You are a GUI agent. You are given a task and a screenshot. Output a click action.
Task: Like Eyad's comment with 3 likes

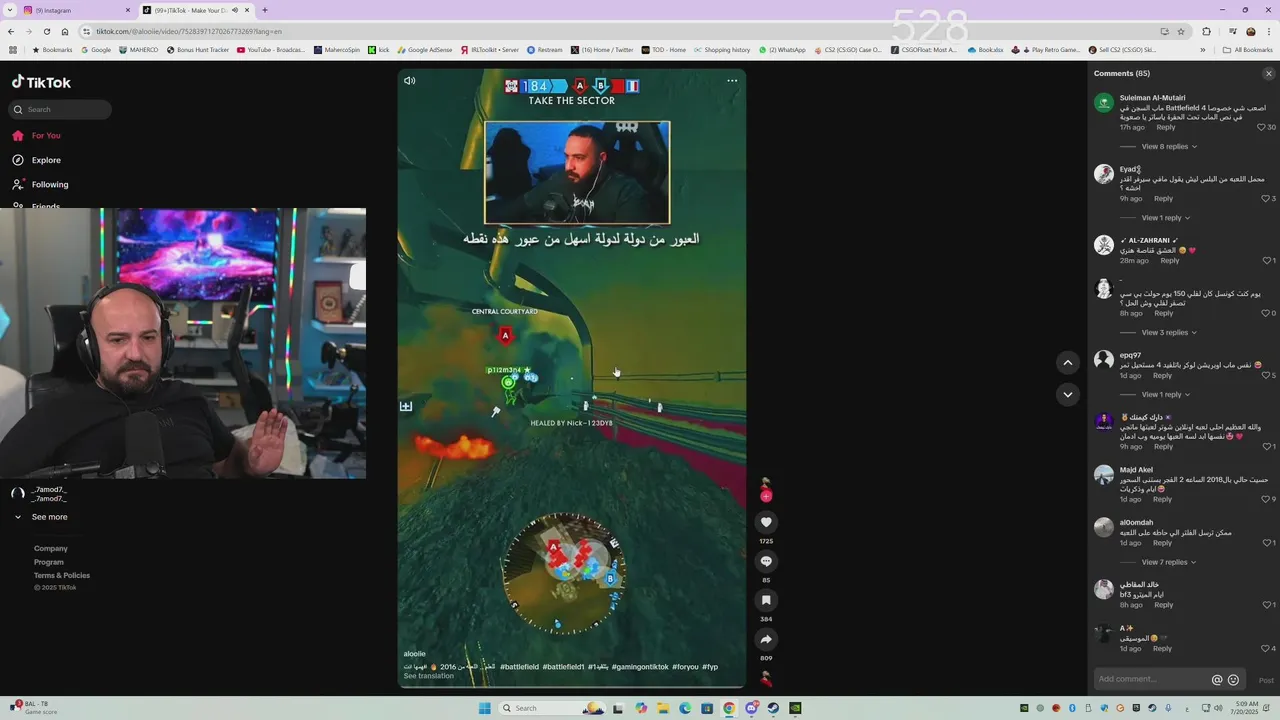point(1264,198)
